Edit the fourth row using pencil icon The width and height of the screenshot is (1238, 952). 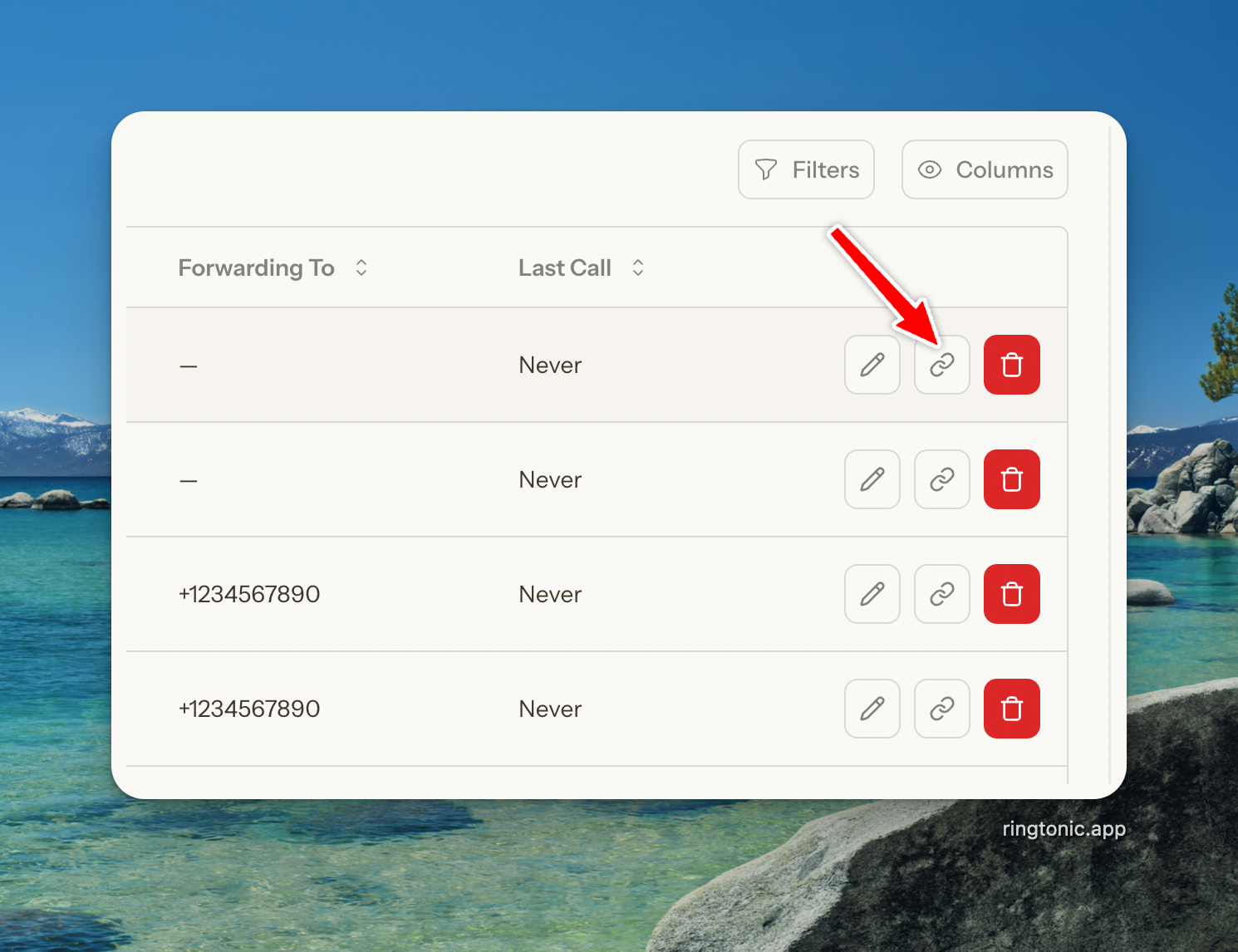(x=872, y=709)
